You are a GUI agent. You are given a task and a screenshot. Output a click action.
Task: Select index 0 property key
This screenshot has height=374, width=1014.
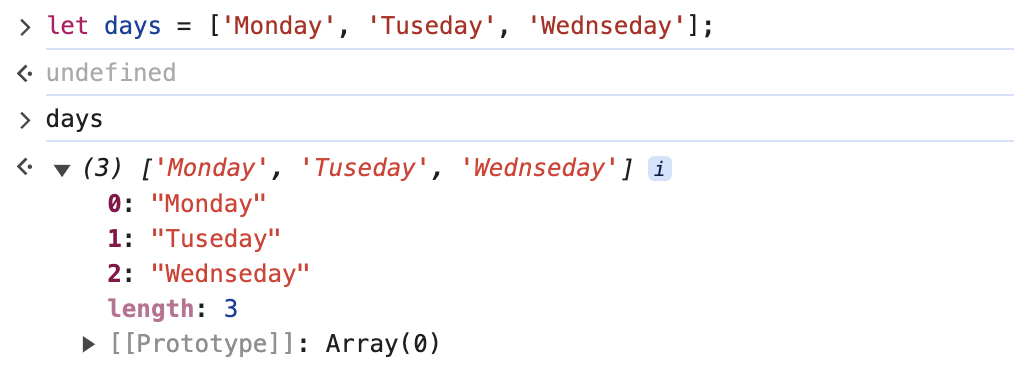click(114, 204)
